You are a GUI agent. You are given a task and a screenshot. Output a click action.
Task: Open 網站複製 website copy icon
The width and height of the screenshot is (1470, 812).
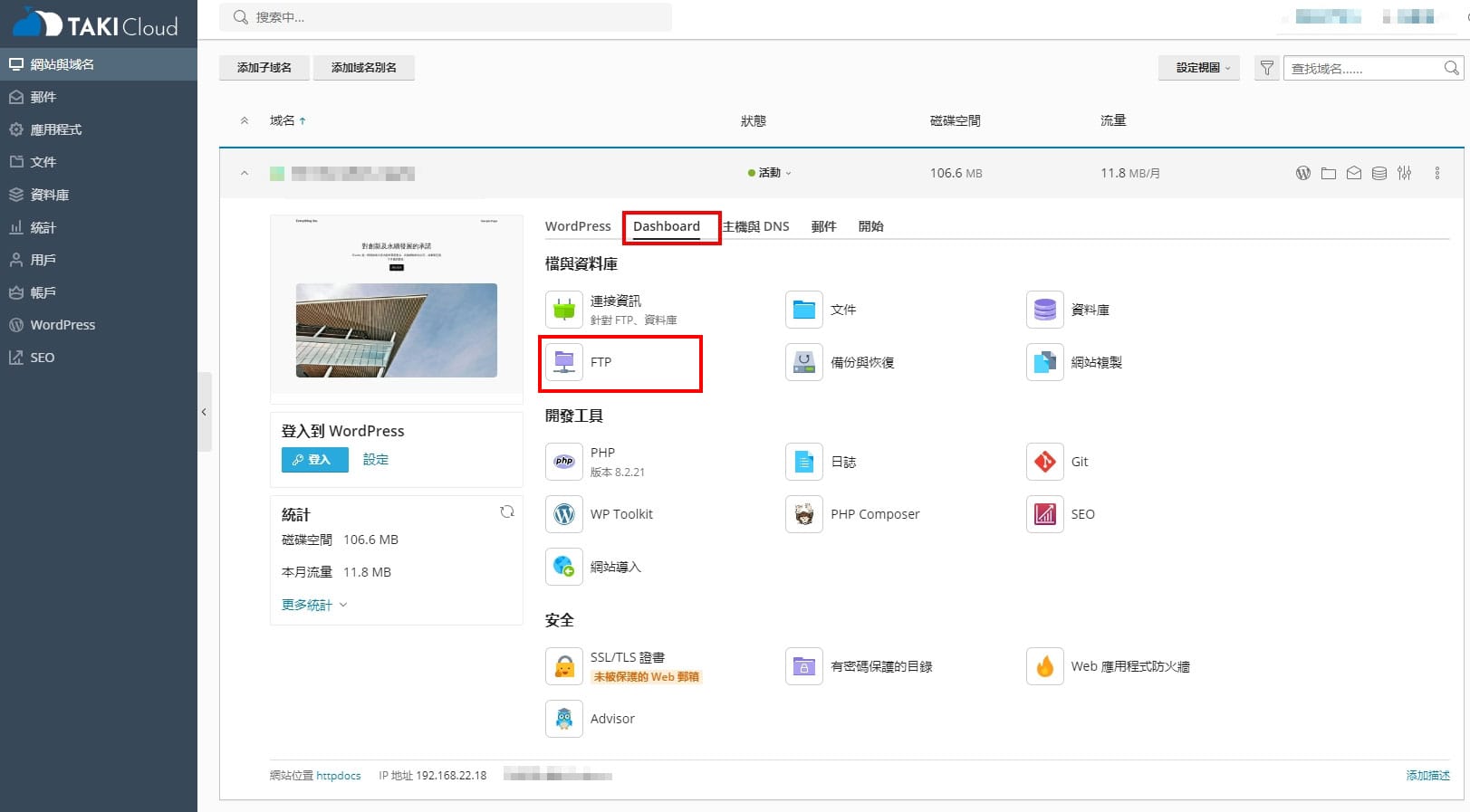point(1045,362)
